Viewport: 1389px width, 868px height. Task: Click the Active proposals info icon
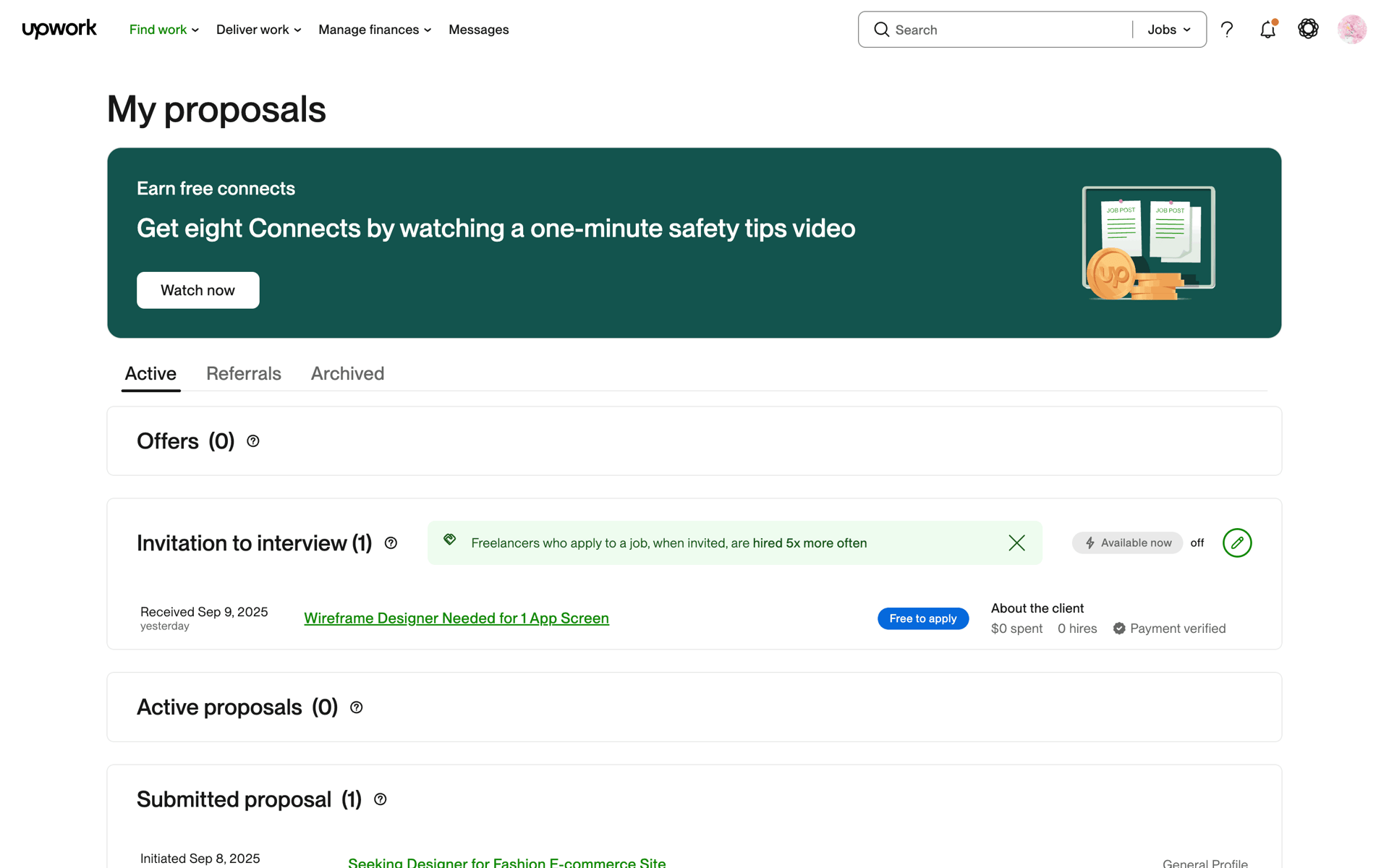click(356, 707)
